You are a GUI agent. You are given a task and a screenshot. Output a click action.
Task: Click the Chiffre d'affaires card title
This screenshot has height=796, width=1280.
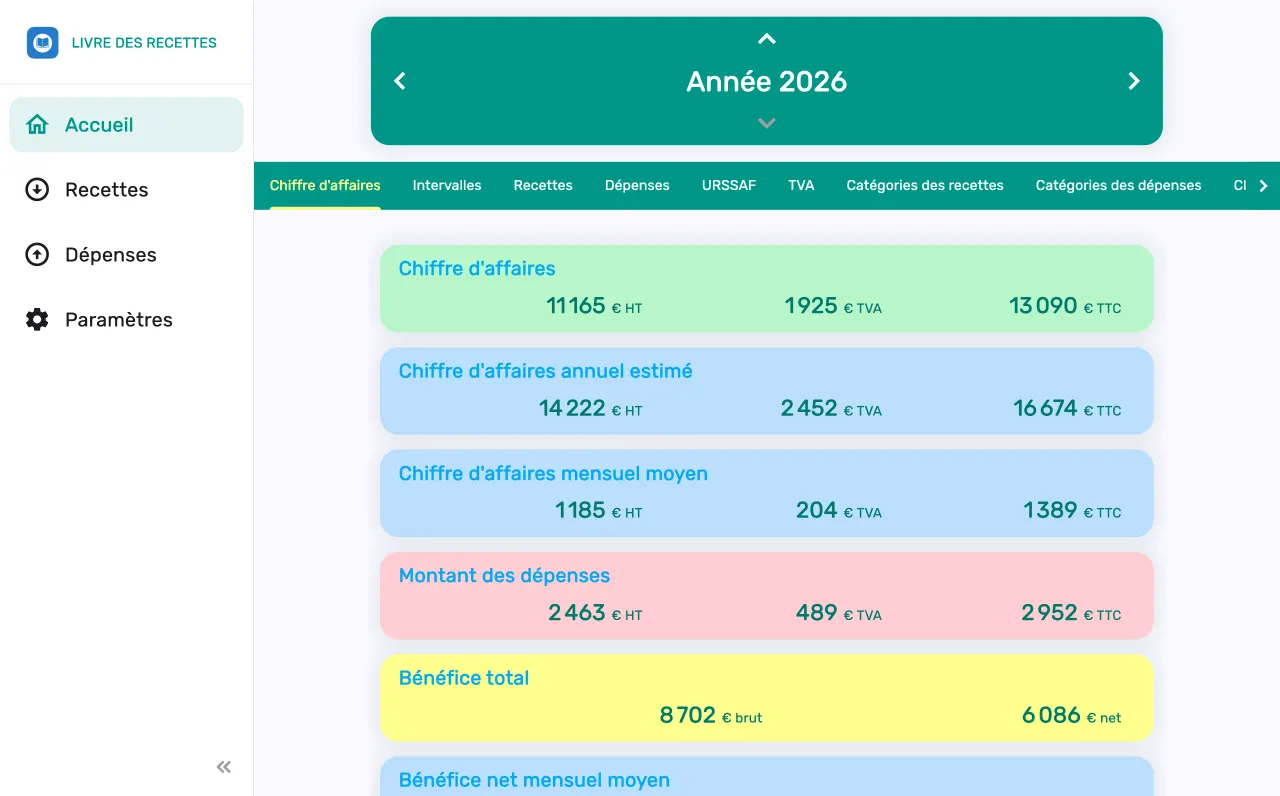coord(477,269)
